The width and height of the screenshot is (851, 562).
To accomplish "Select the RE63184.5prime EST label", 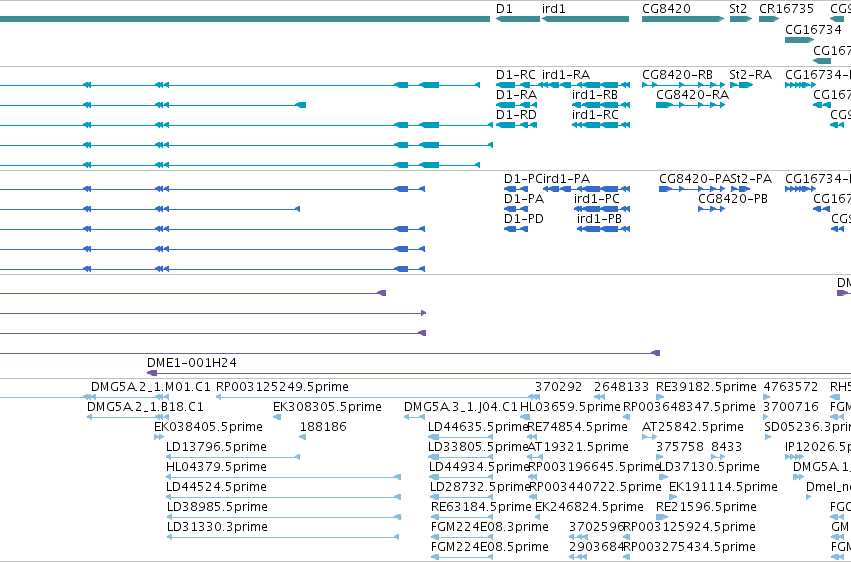I will coord(481,507).
